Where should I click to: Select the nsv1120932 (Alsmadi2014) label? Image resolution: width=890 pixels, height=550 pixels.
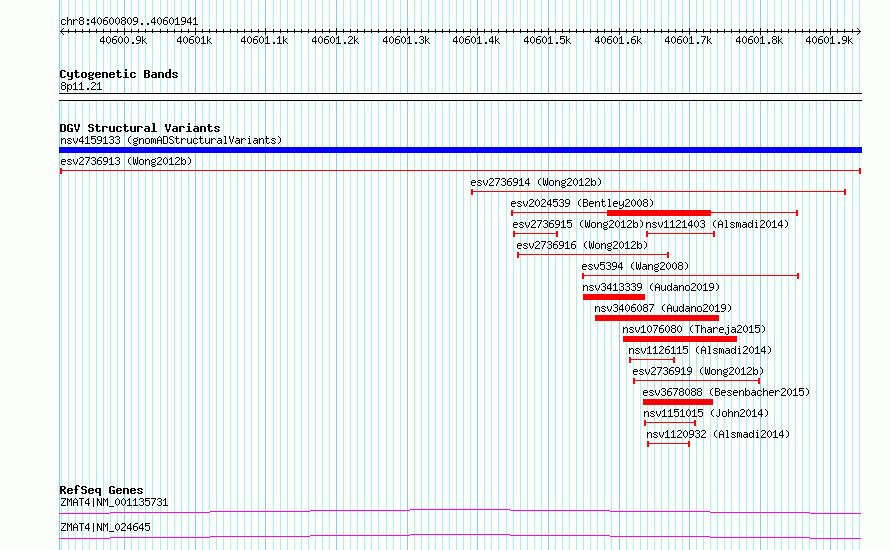[x=718, y=434]
